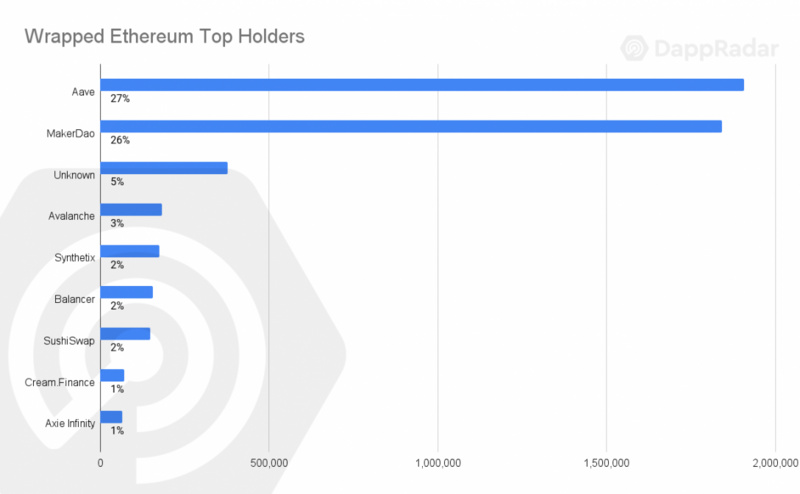
Task: Click the Aave axis label
Action: coord(83,91)
